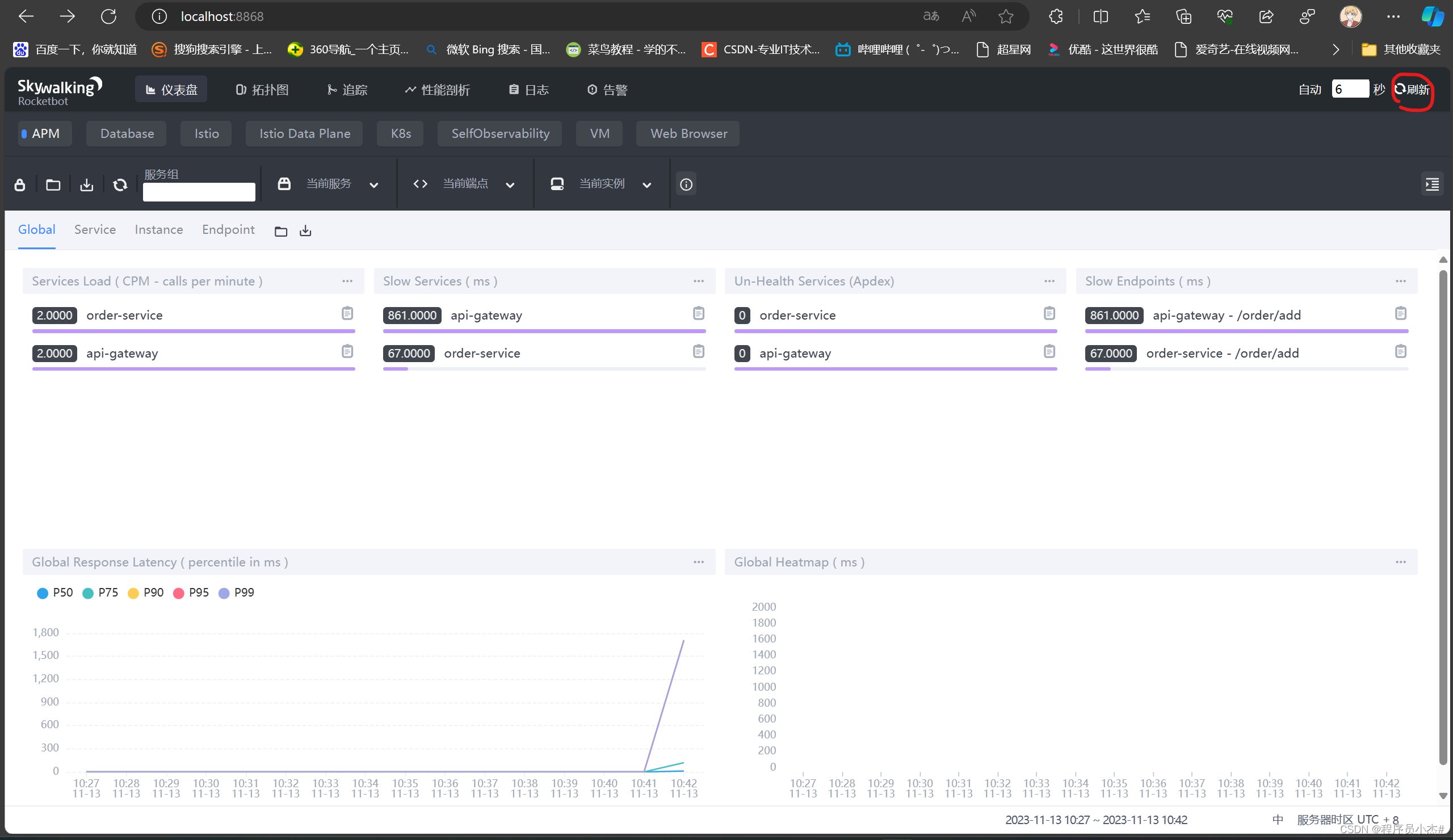Copy api-gateway - /order/add endpoint name
Screen dimensions: 1453x840
[1401, 313]
